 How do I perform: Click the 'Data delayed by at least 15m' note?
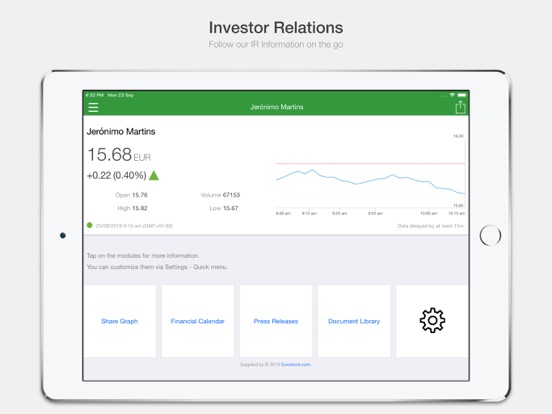431,226
